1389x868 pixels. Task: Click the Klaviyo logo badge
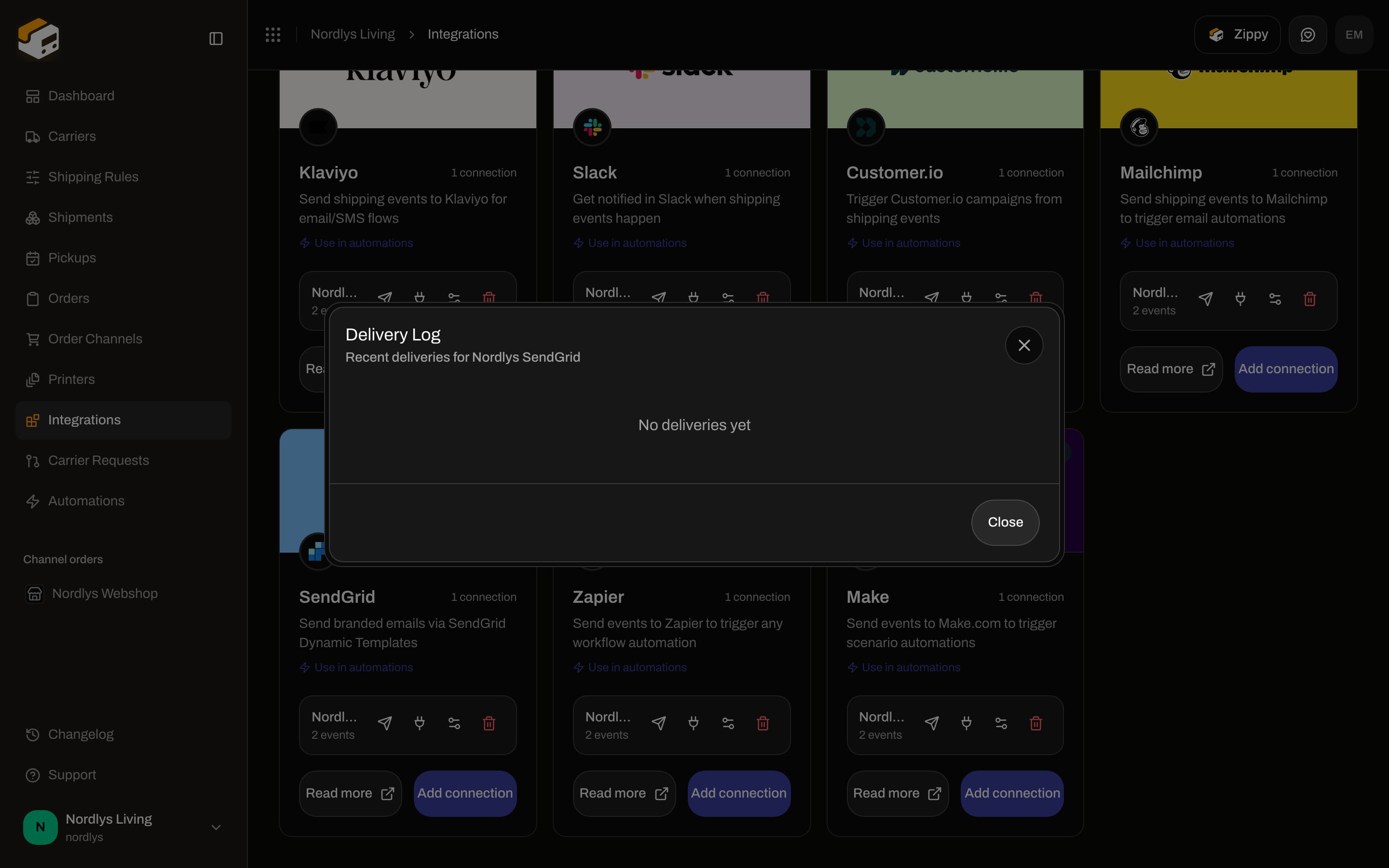(x=318, y=127)
